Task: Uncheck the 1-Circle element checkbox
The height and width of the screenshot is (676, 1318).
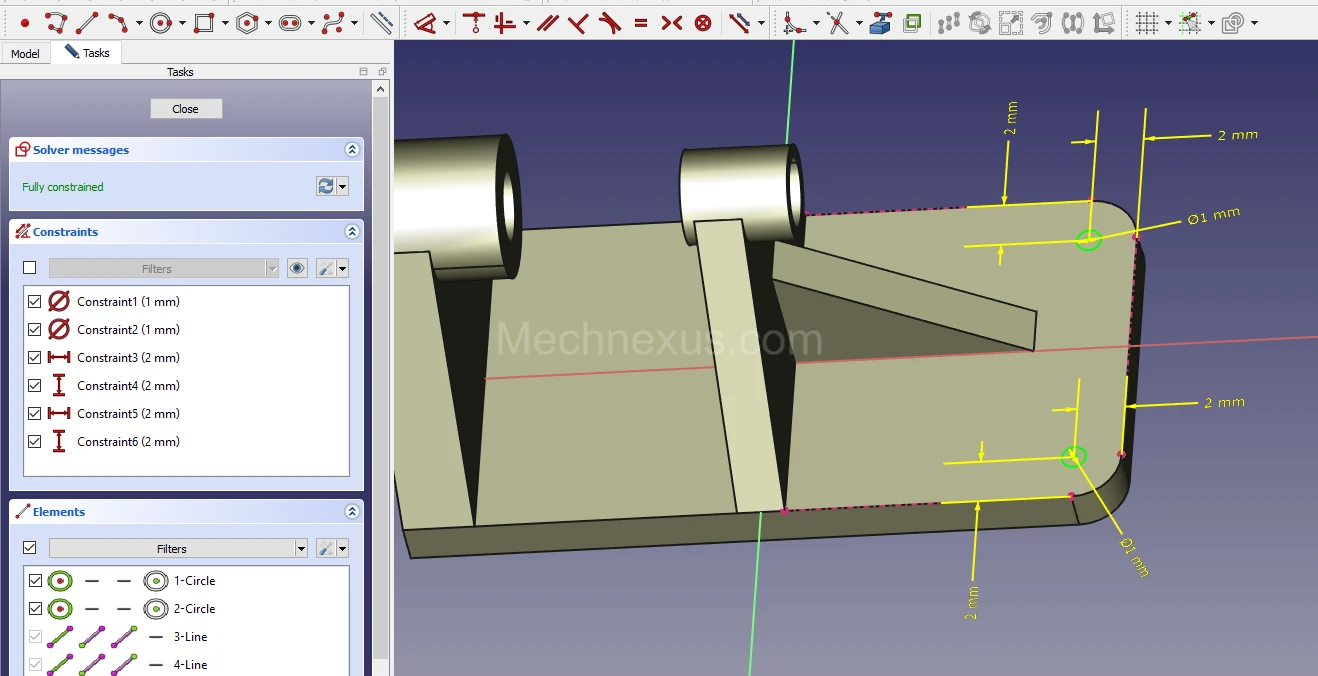Action: click(x=35, y=580)
